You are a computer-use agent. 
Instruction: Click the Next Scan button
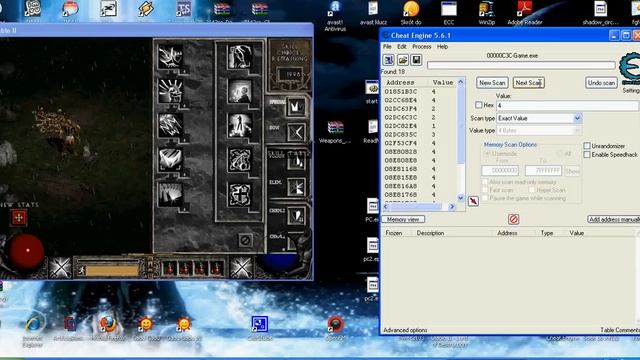tap(529, 83)
